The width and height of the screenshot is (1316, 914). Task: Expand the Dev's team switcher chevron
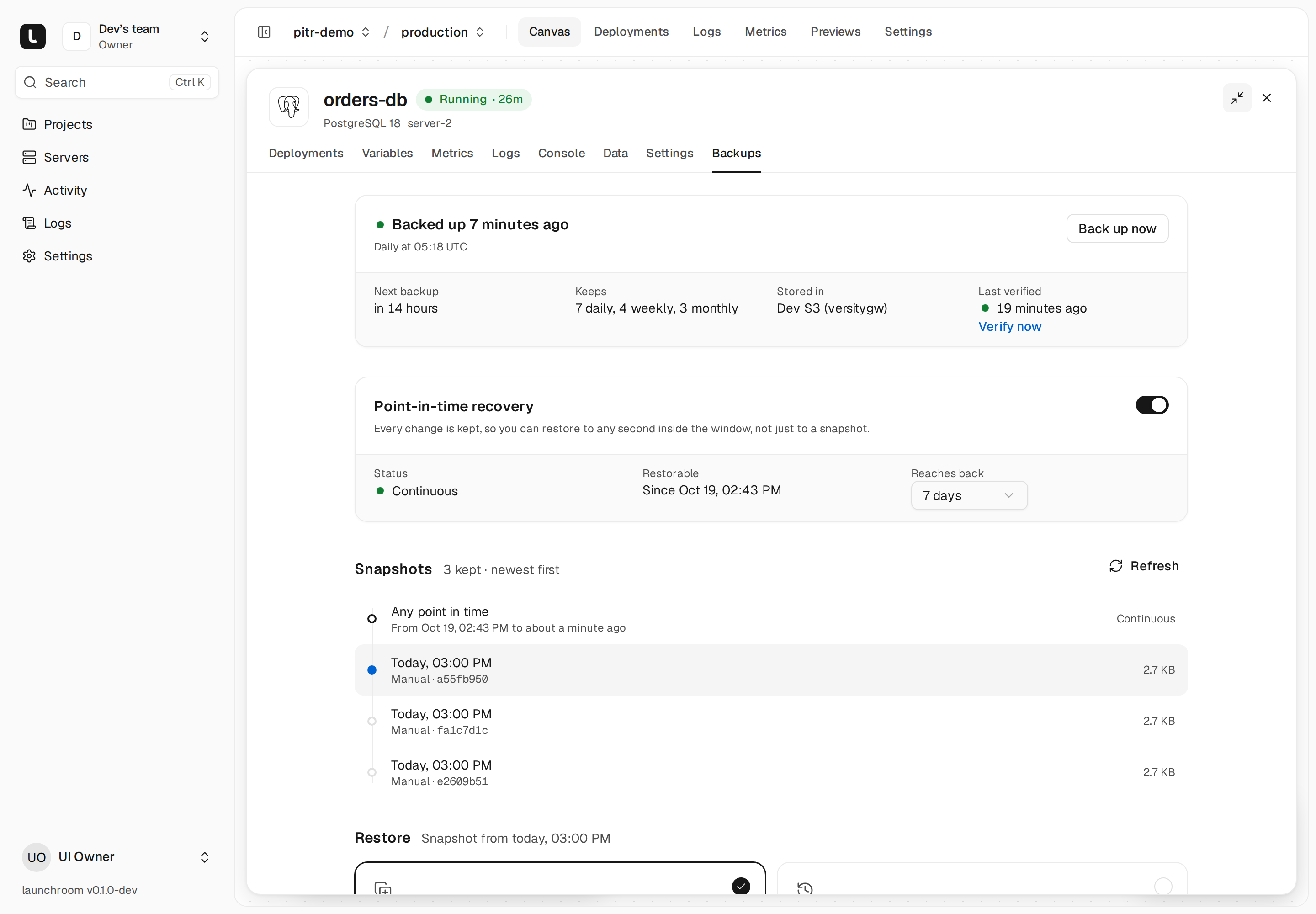click(204, 37)
